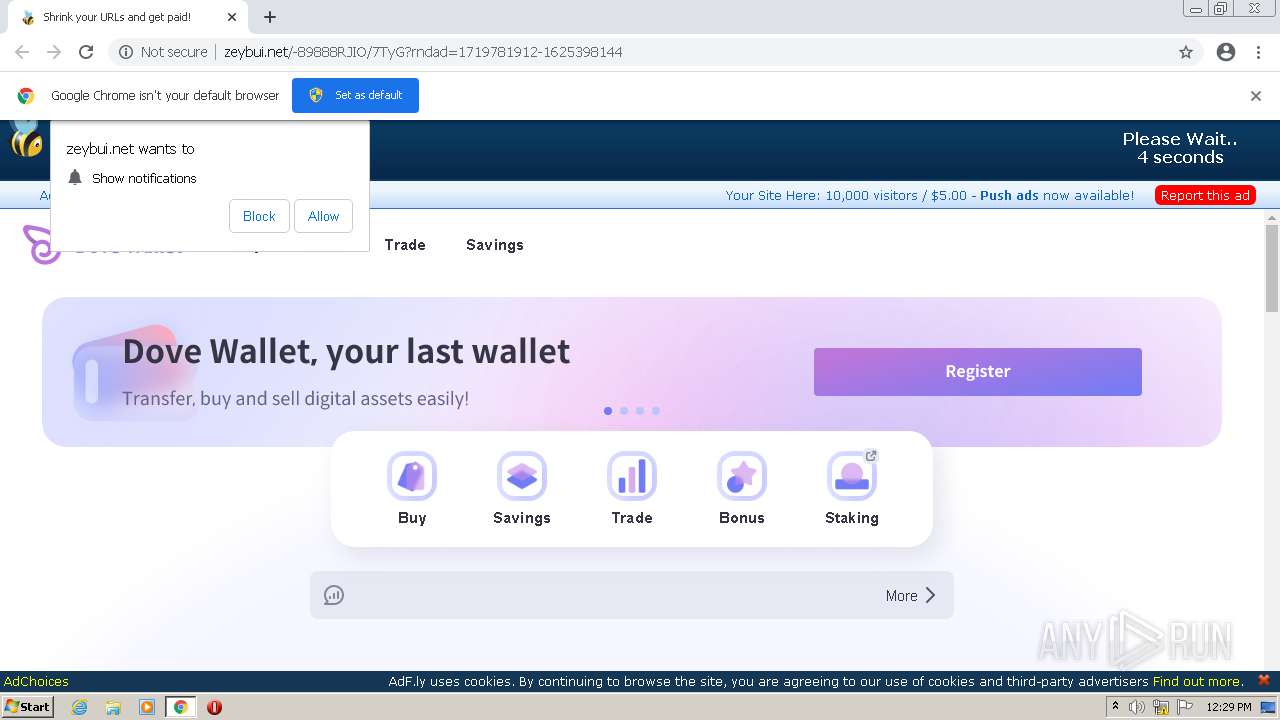Open the cookie Find out more link

tap(1198, 681)
